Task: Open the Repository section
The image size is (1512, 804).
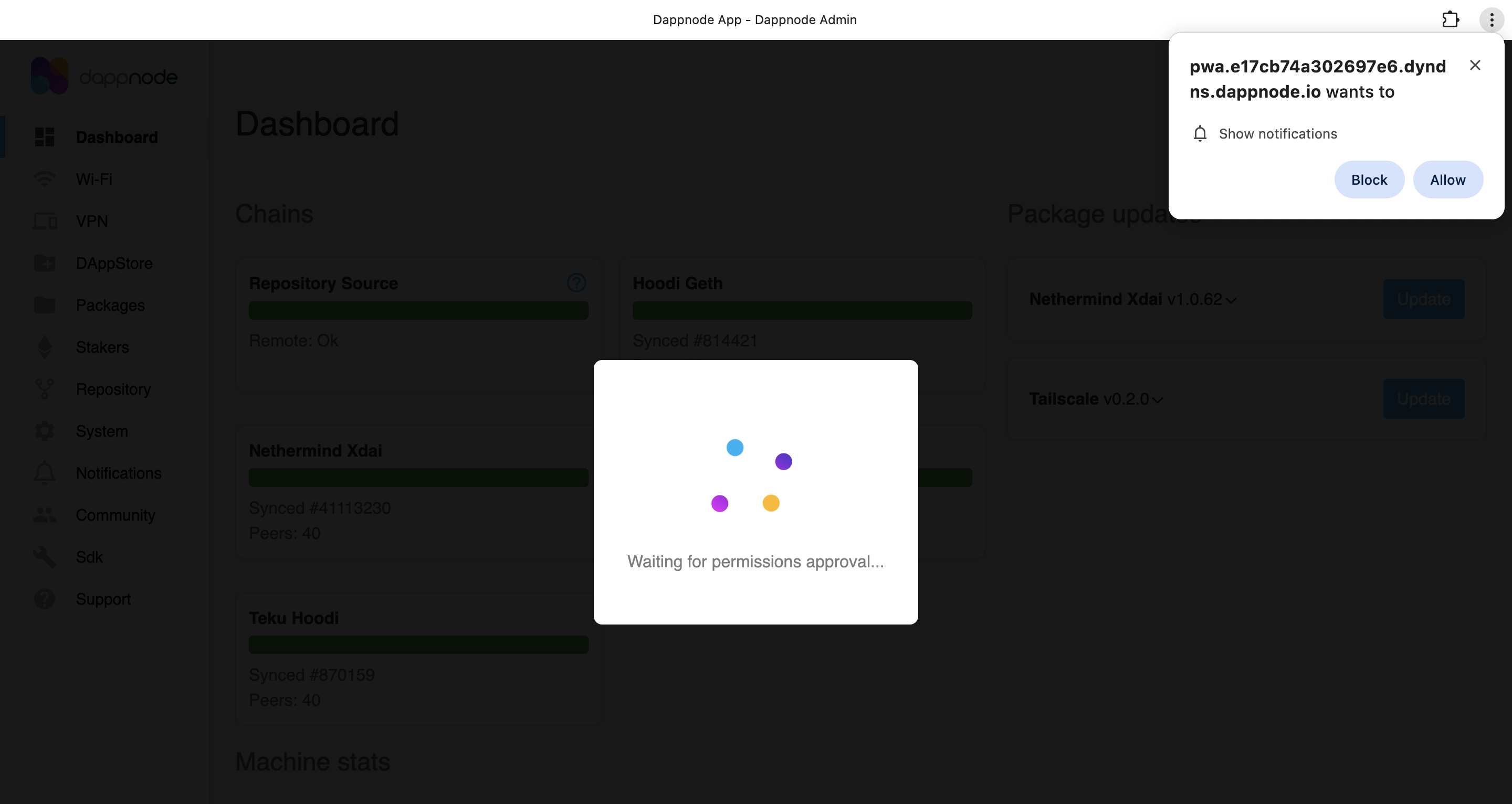Action: coord(113,389)
